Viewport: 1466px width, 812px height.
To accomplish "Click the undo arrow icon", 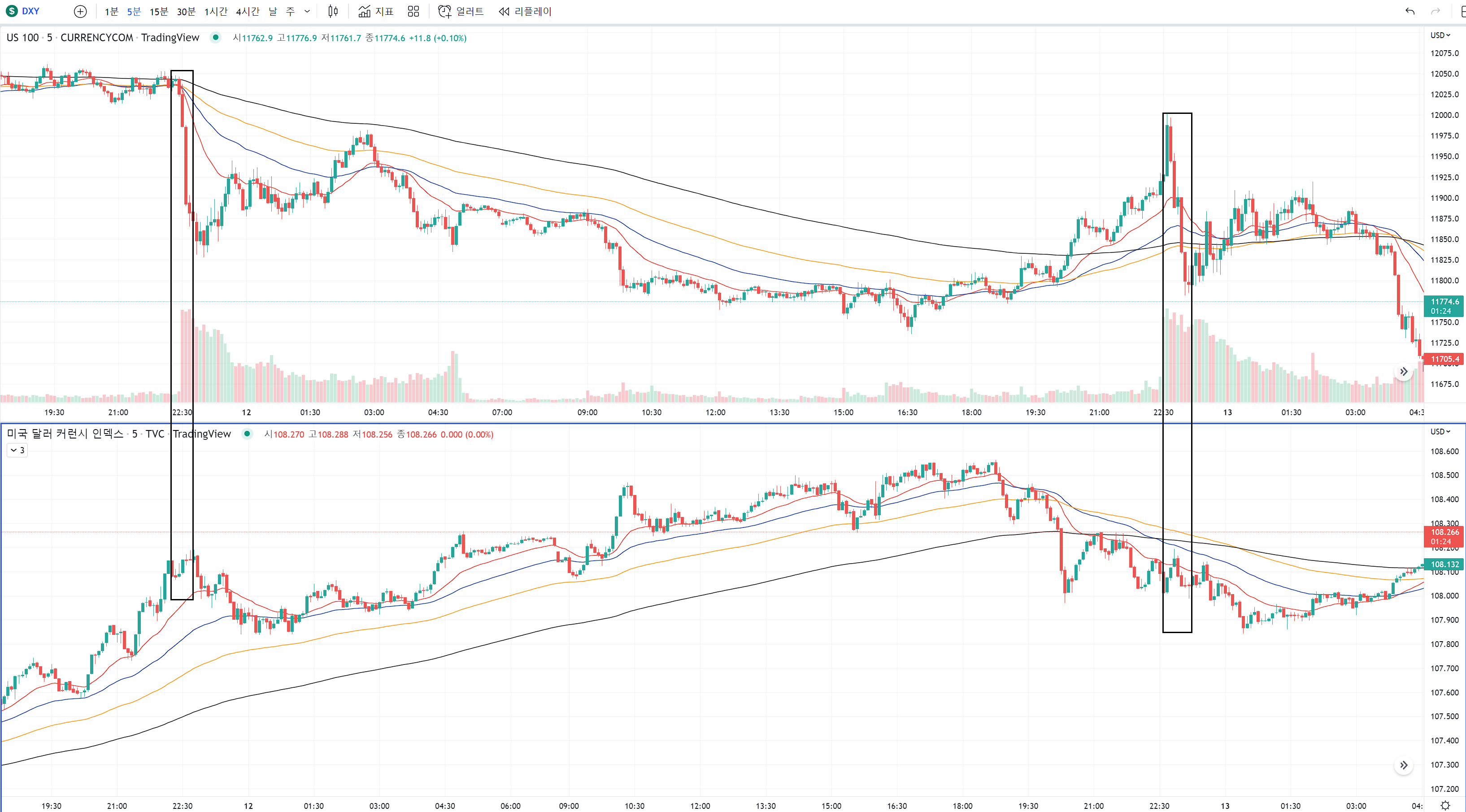I will [1409, 11].
